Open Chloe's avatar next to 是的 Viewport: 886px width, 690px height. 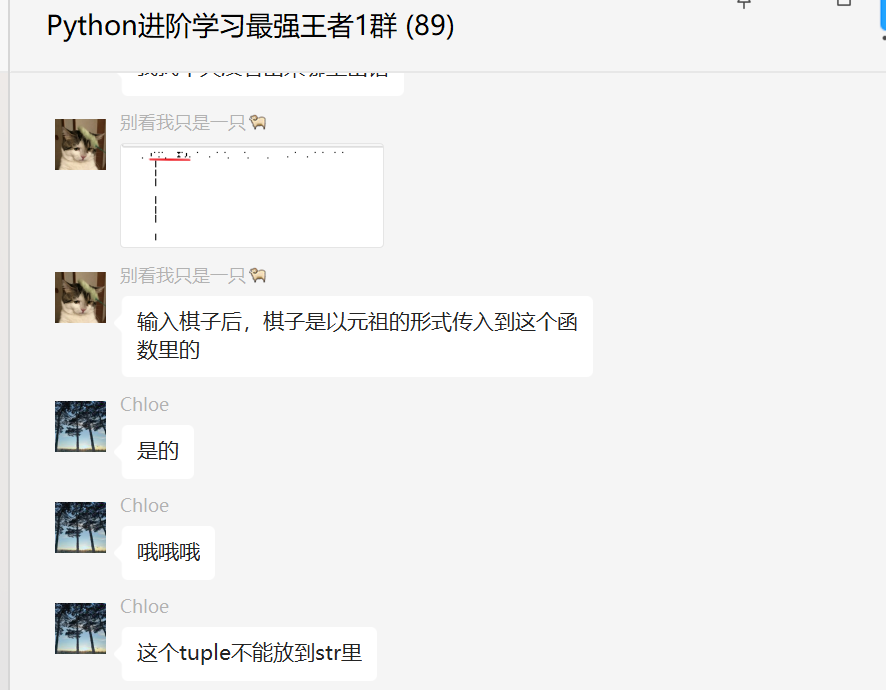click(80, 426)
